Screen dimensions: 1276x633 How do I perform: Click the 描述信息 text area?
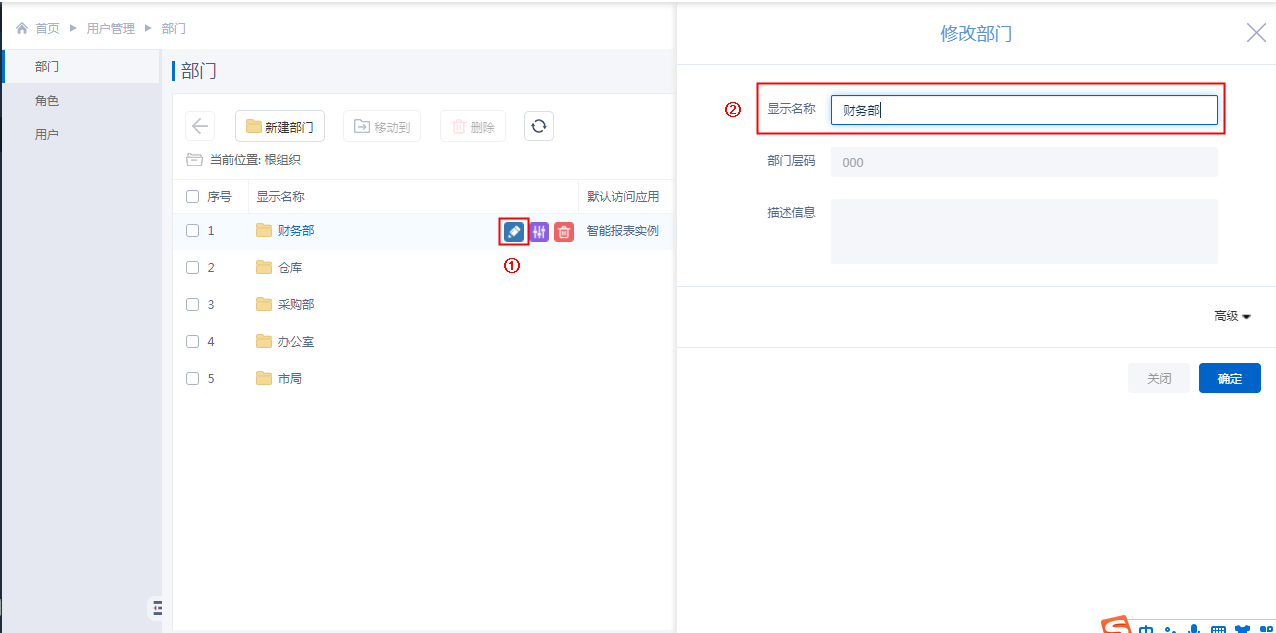[1023, 231]
